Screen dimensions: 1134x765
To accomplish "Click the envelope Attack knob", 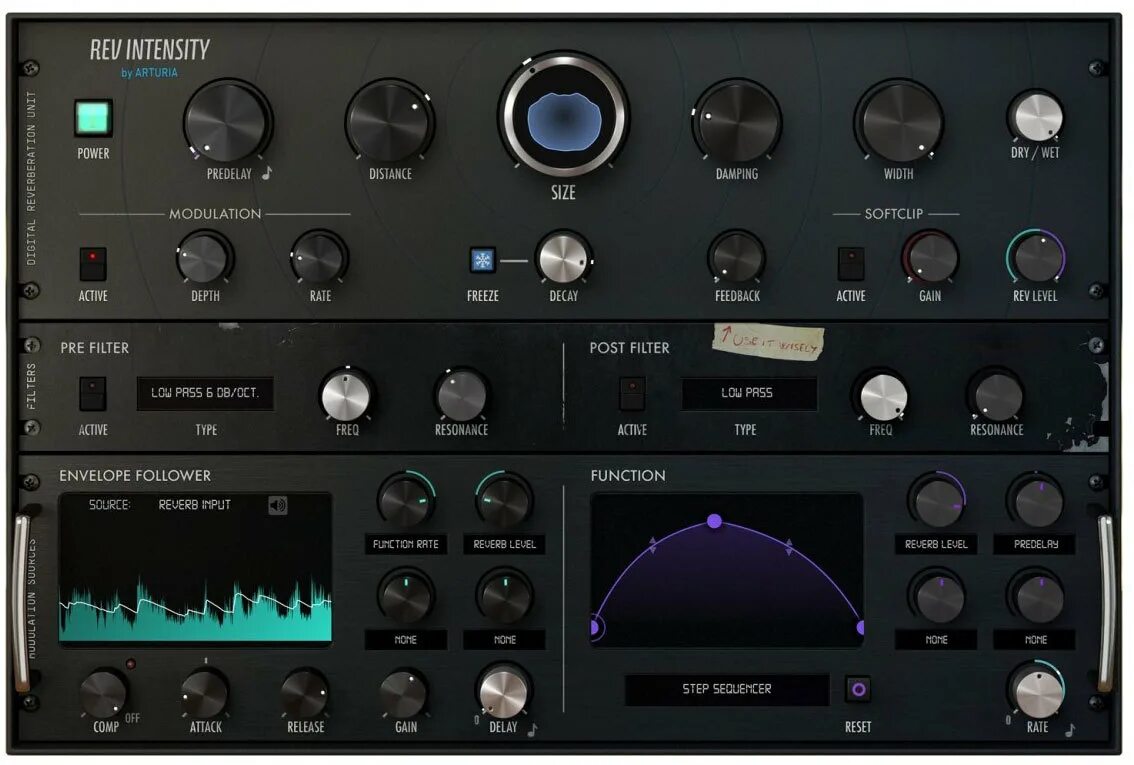I will coord(205,693).
